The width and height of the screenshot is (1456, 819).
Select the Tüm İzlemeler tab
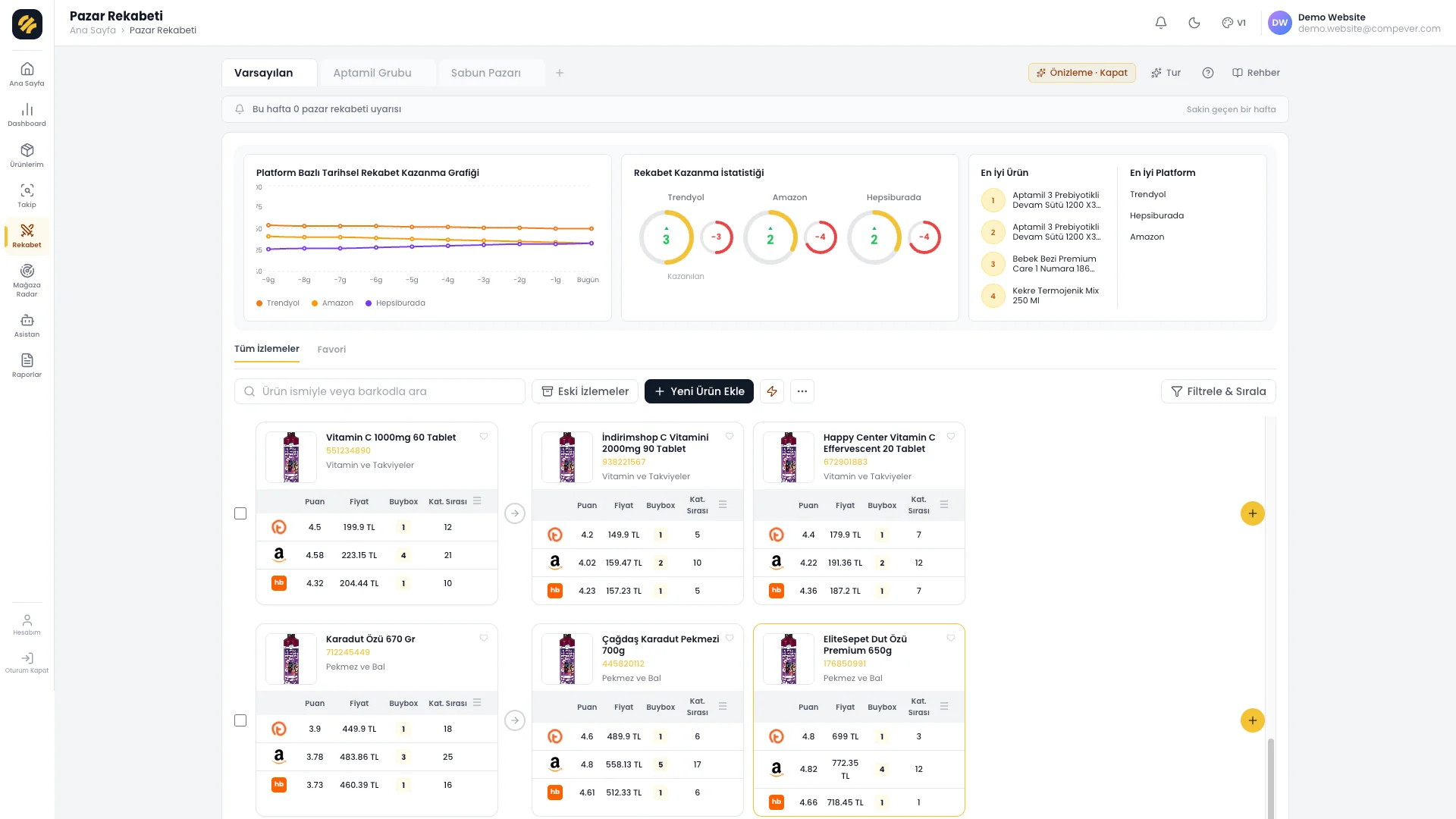tap(267, 349)
